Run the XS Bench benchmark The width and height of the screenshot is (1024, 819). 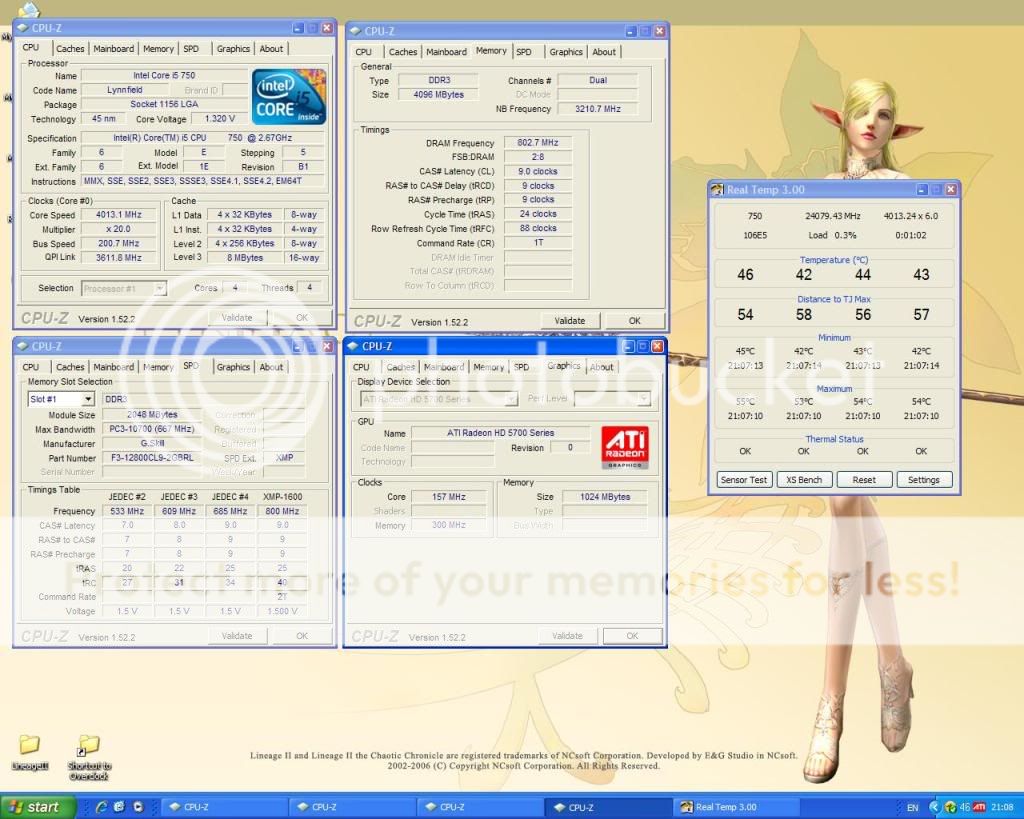click(x=804, y=480)
